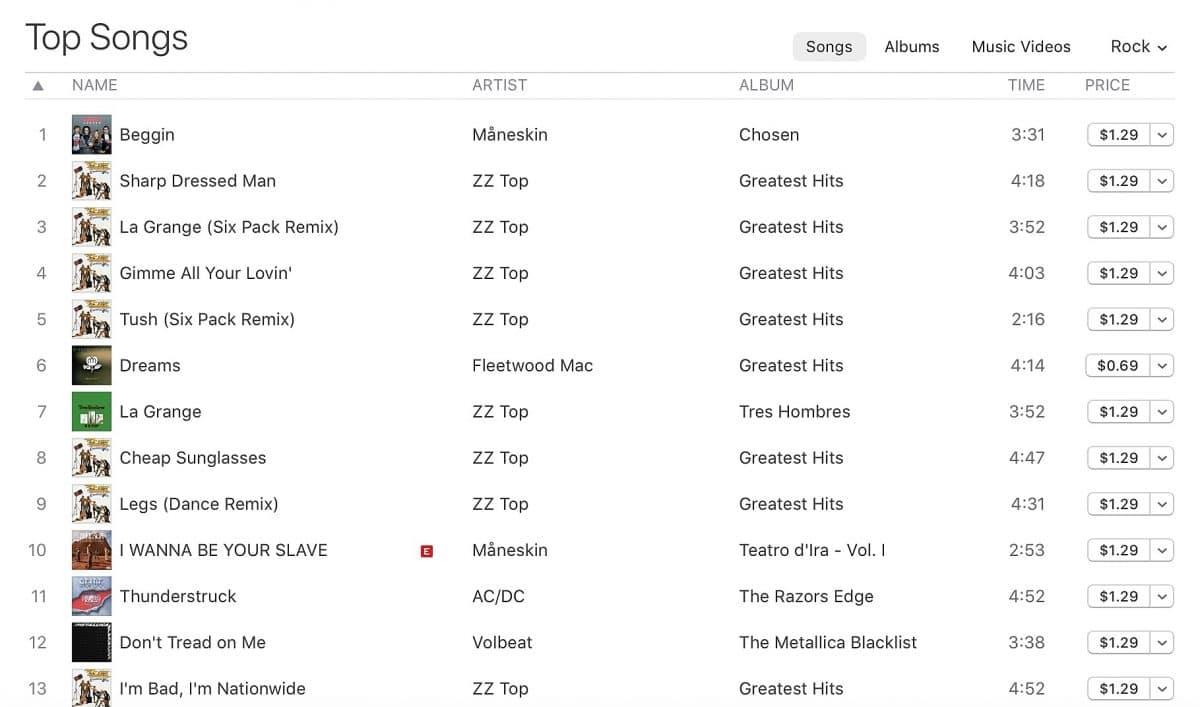
Task: Expand price options arrow for Beggin
Action: click(1162, 135)
